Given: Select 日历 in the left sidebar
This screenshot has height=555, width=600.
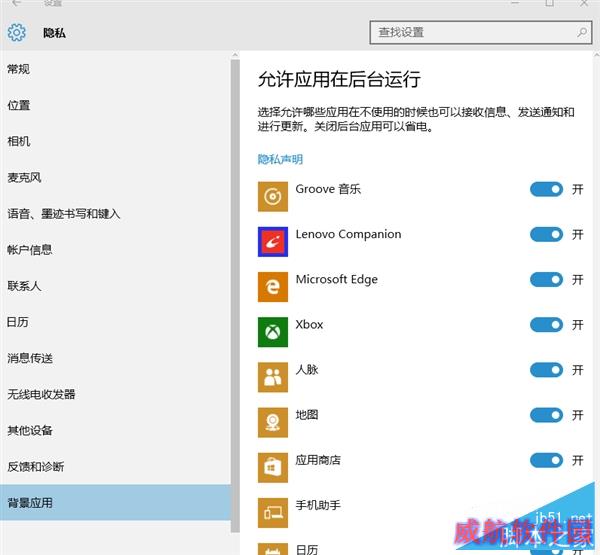Looking at the screenshot, I should coord(115,322).
